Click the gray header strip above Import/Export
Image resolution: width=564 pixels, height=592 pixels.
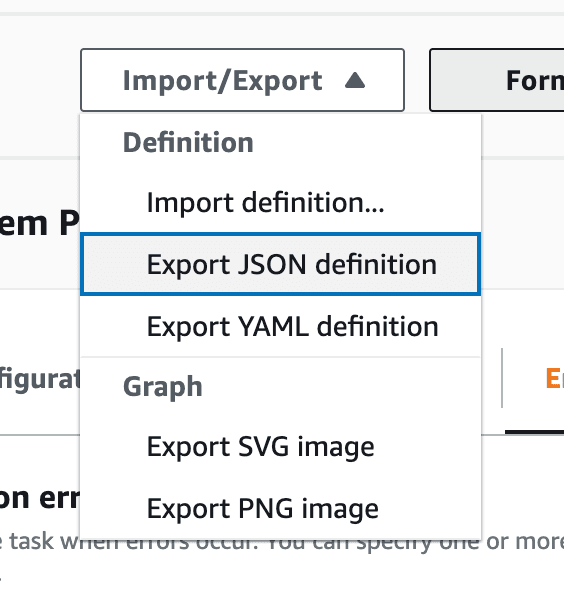click(x=282, y=14)
